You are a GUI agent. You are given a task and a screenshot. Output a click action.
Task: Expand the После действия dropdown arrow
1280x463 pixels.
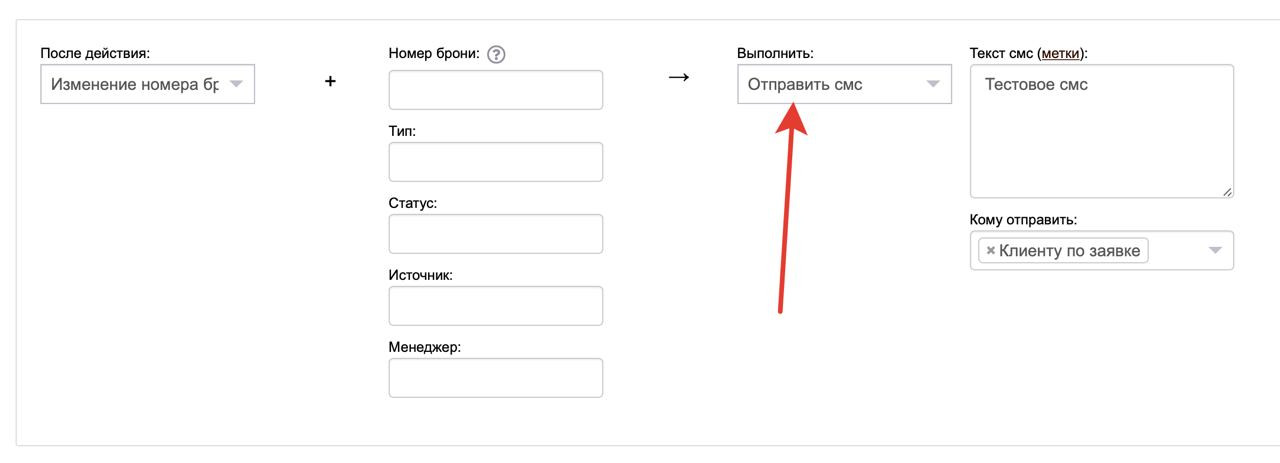(x=236, y=84)
